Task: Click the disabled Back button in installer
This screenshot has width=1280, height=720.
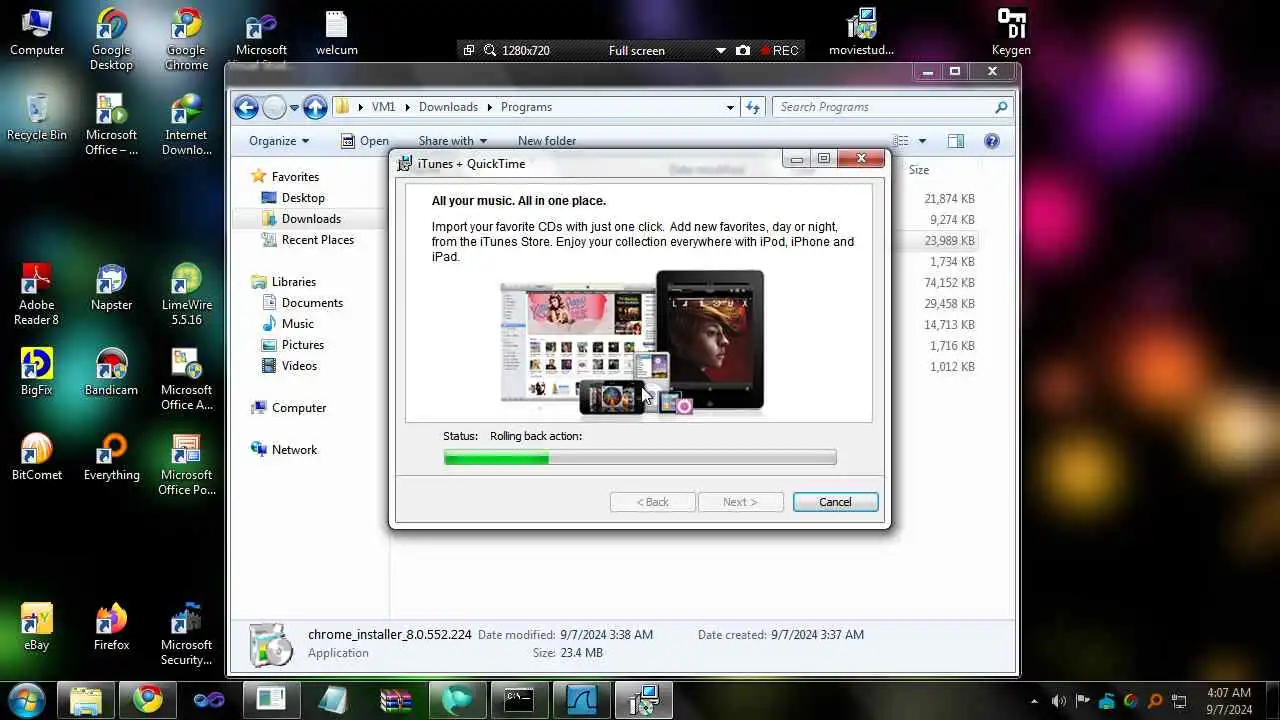Action: click(653, 502)
